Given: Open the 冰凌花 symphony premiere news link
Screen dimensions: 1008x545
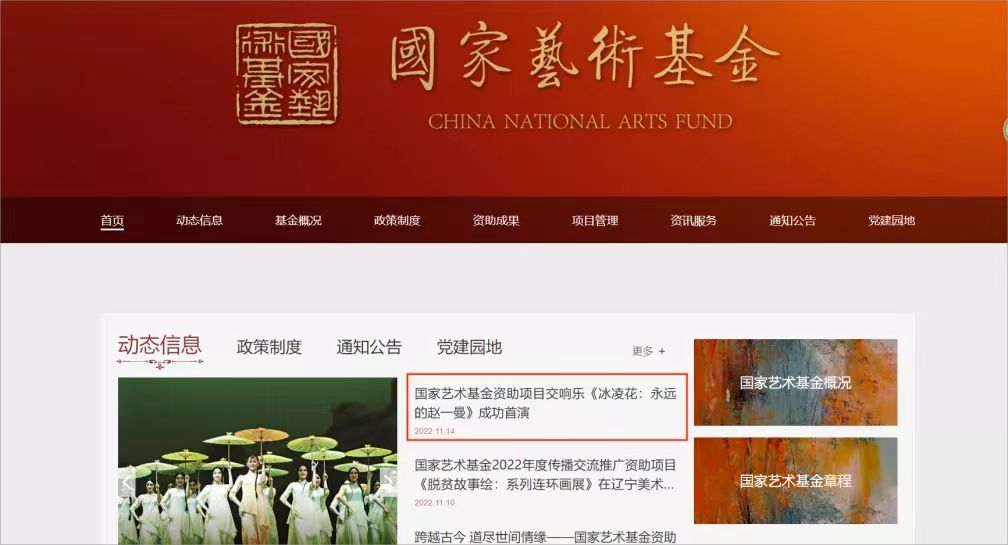Looking at the screenshot, I should click(x=545, y=403).
